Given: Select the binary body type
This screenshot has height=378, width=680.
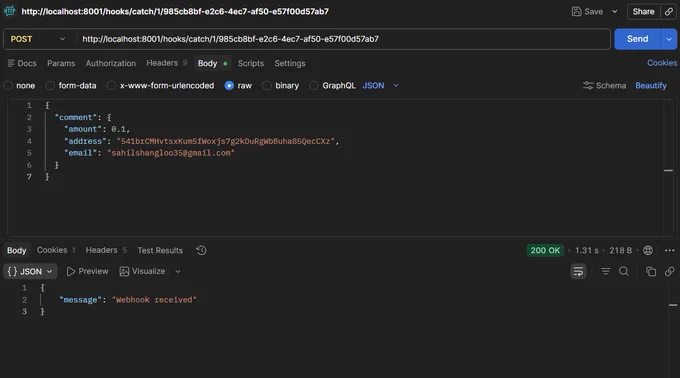Looking at the screenshot, I should point(267,86).
